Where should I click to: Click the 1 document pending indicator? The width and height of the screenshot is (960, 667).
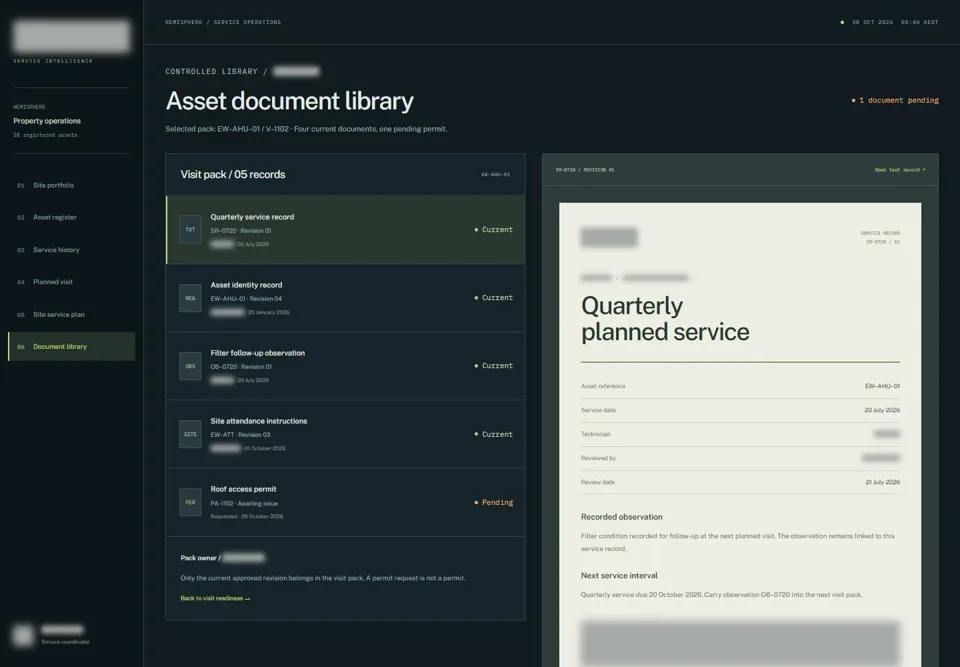(x=894, y=100)
